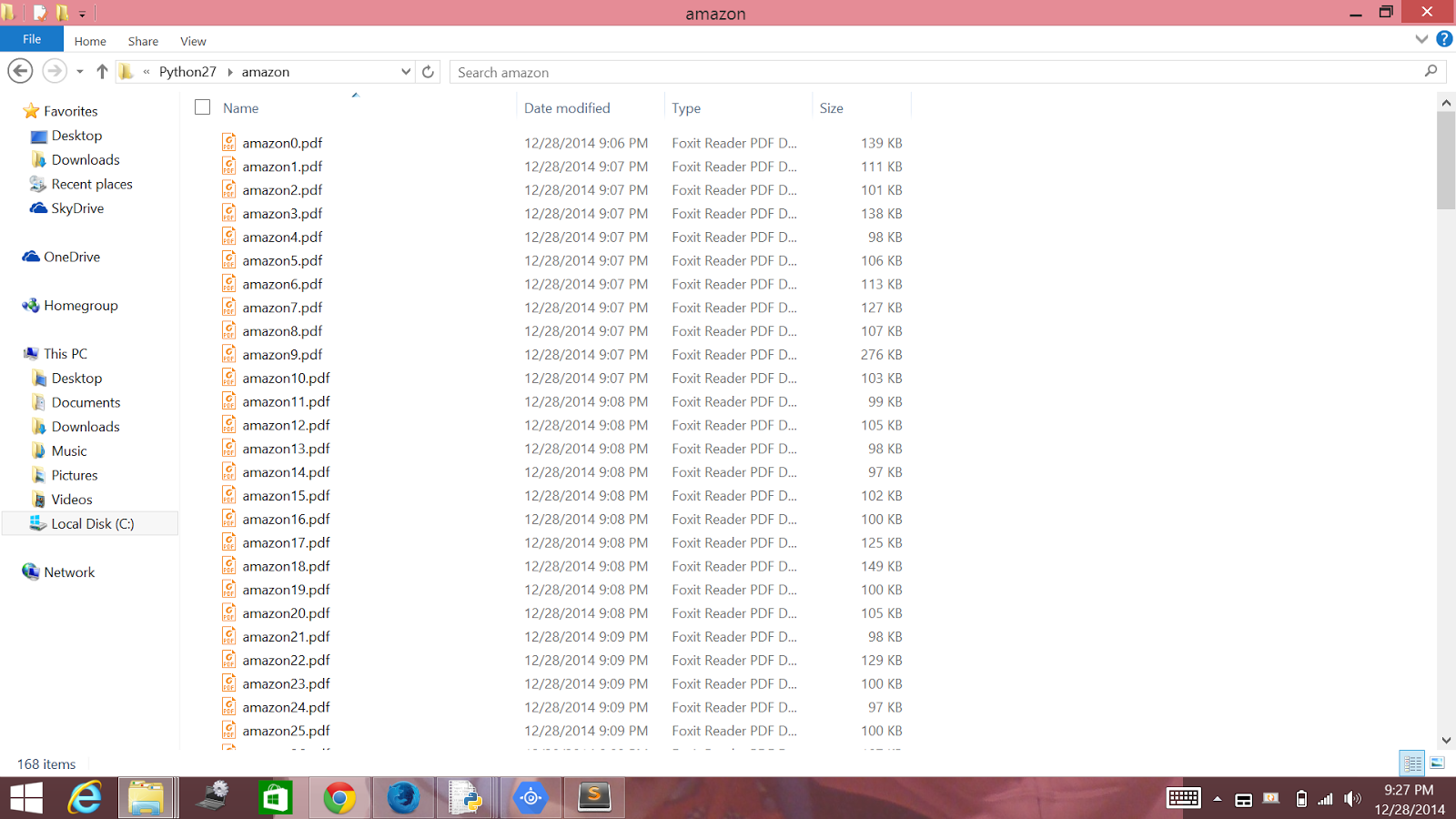Screen dimensions: 1456x819
Task: Show hidden system tray icons
Action: [1217, 799]
